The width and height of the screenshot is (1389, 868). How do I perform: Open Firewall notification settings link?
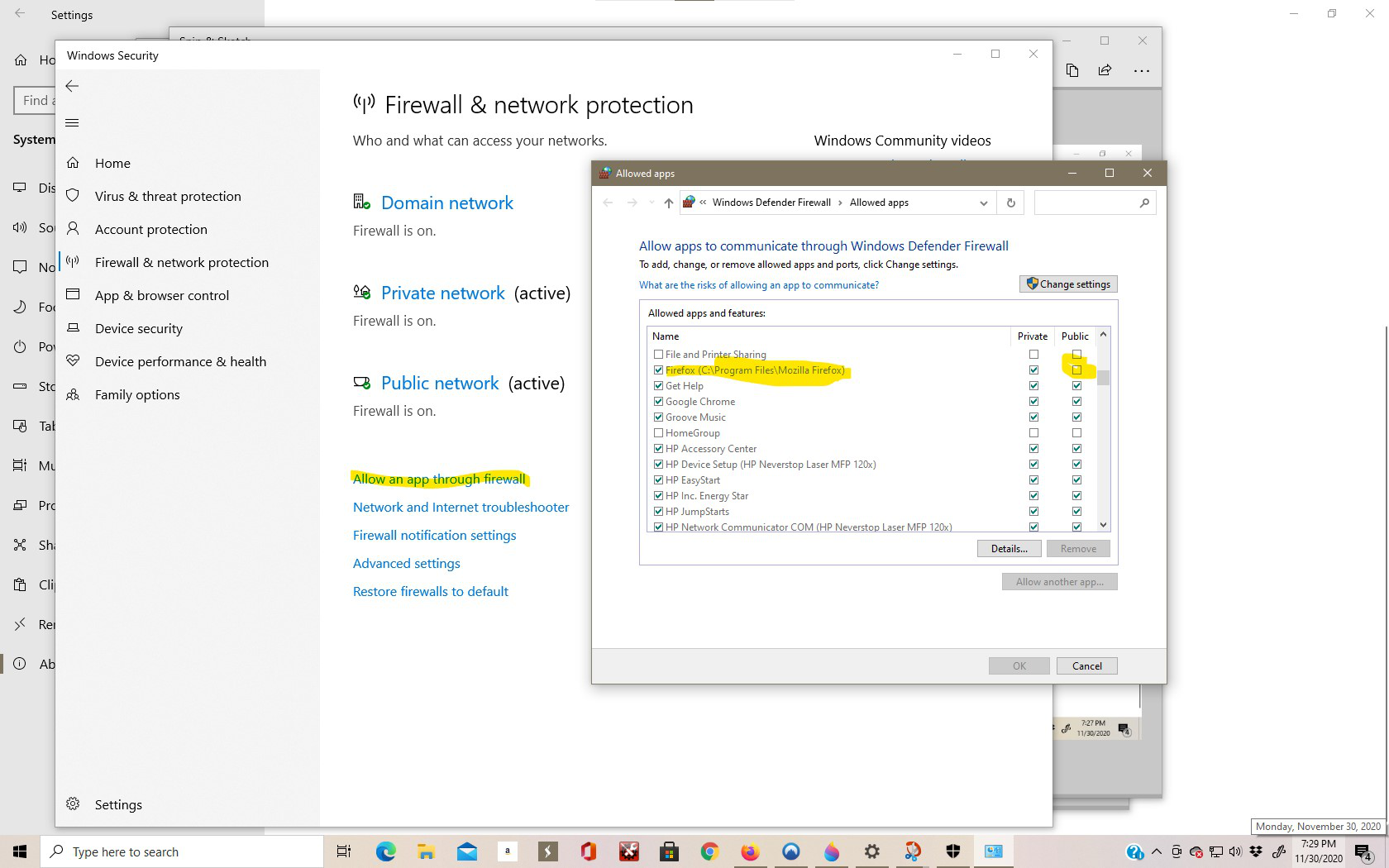434,536
